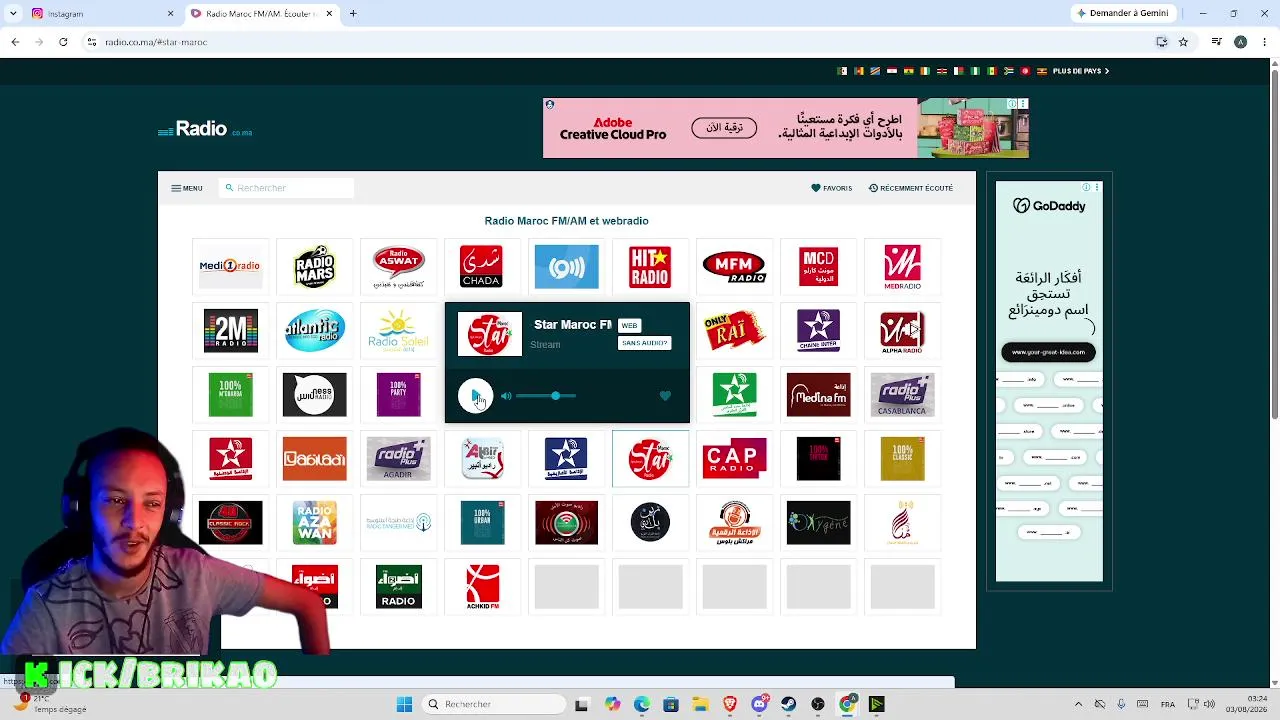Open the Medi1 Radio station

click(x=230, y=266)
